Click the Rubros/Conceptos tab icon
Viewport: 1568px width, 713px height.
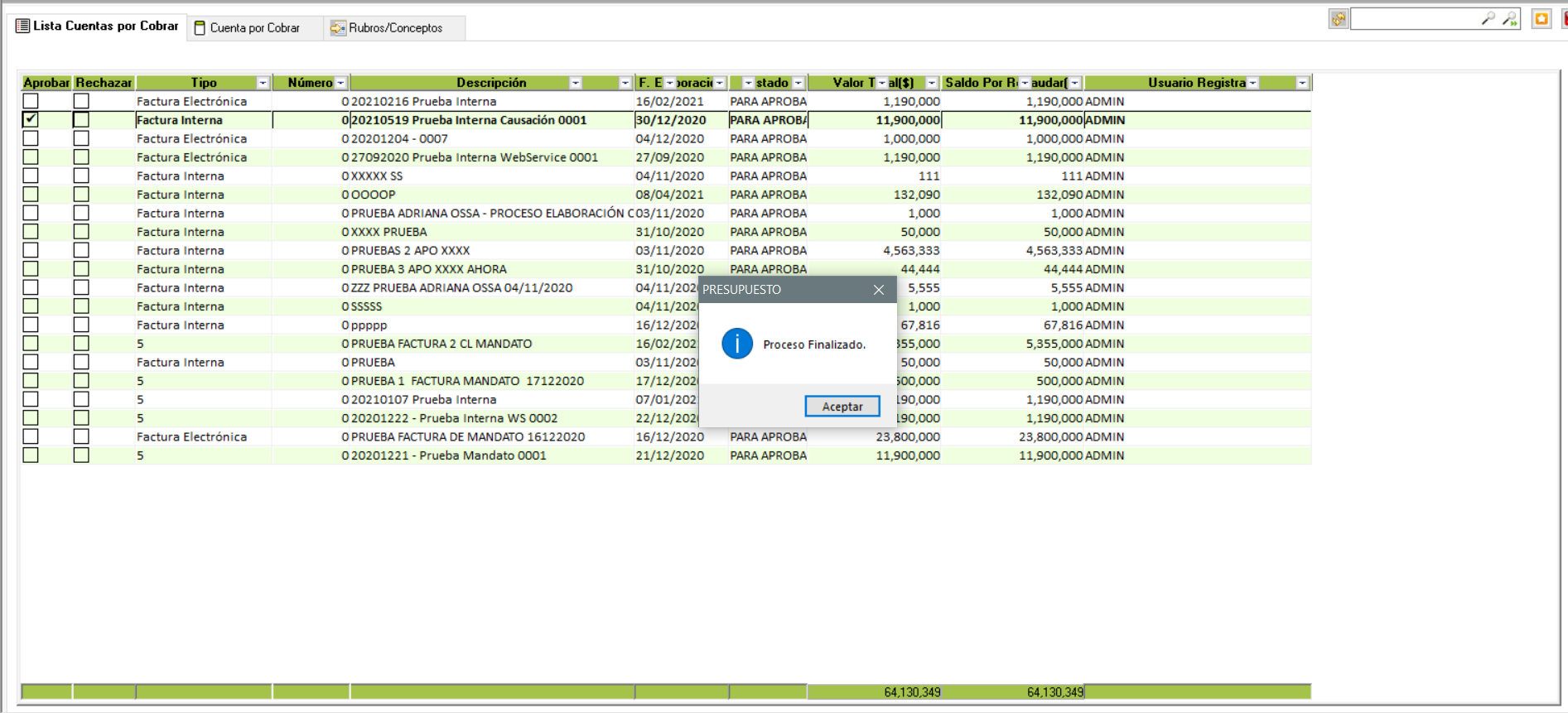tap(338, 28)
